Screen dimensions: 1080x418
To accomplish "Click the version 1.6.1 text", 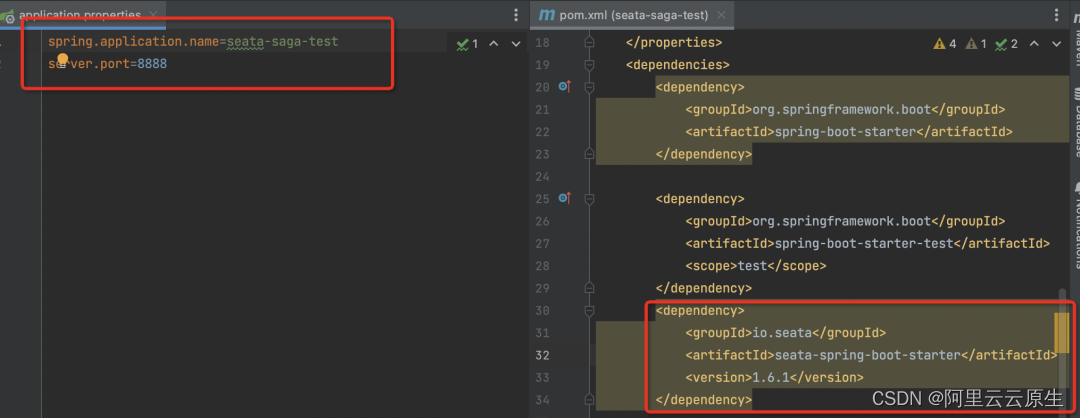I will click(x=770, y=377).
